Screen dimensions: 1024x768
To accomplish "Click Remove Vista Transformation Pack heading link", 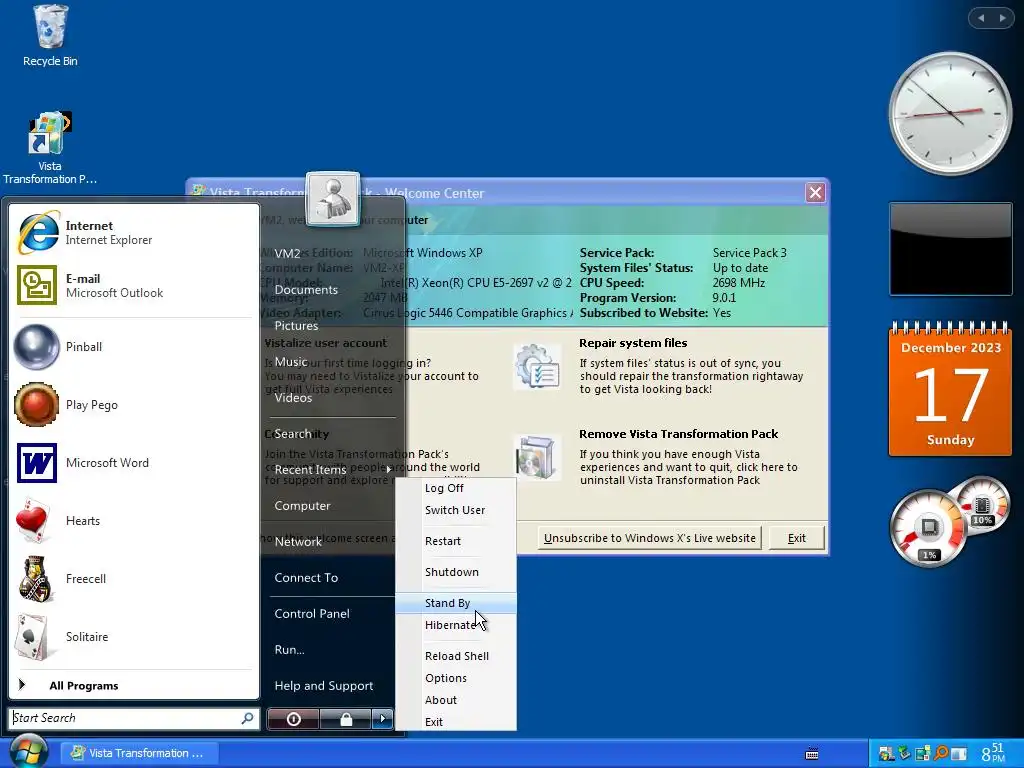I will tap(679, 434).
